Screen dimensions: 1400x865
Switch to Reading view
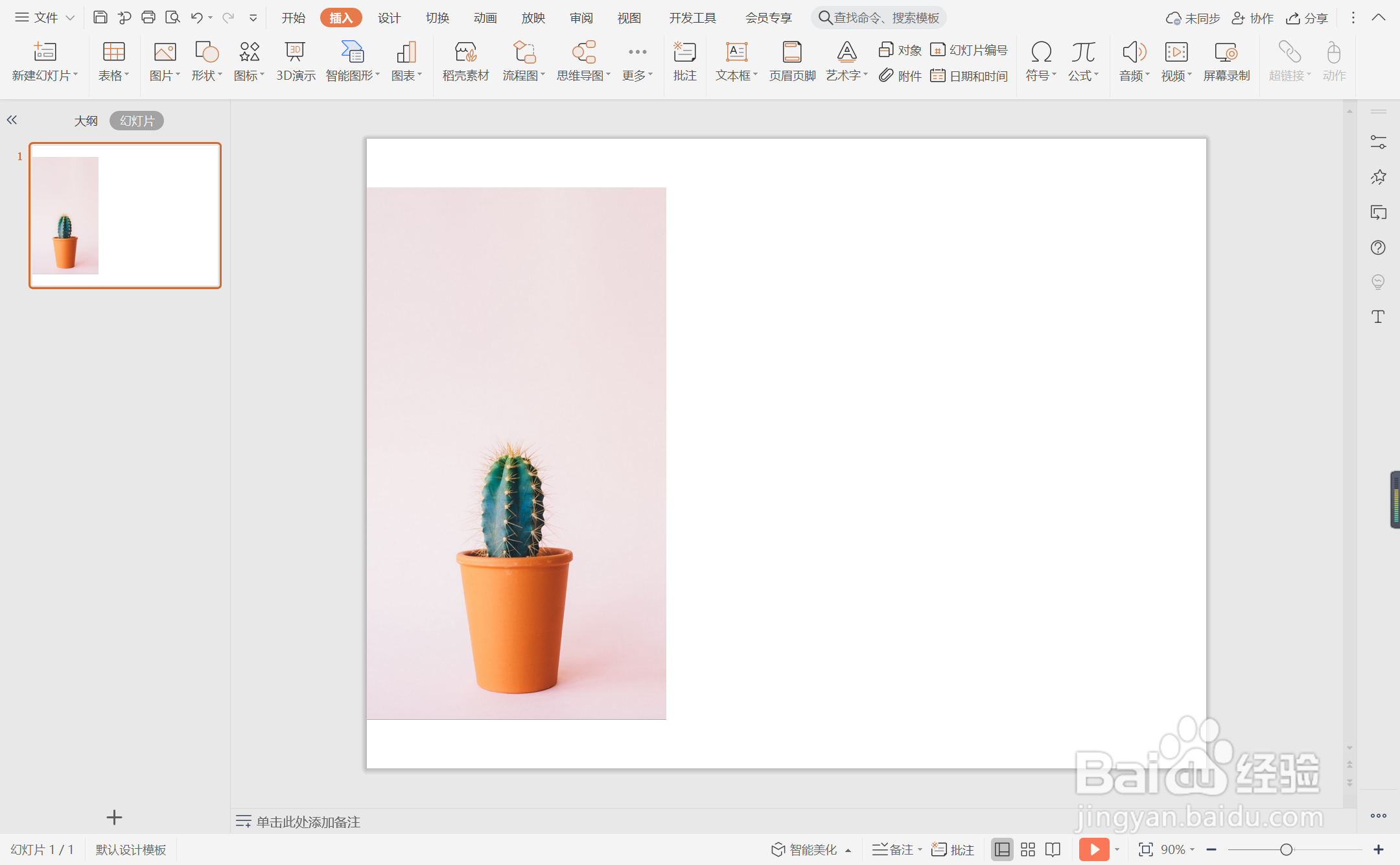pos(1053,849)
